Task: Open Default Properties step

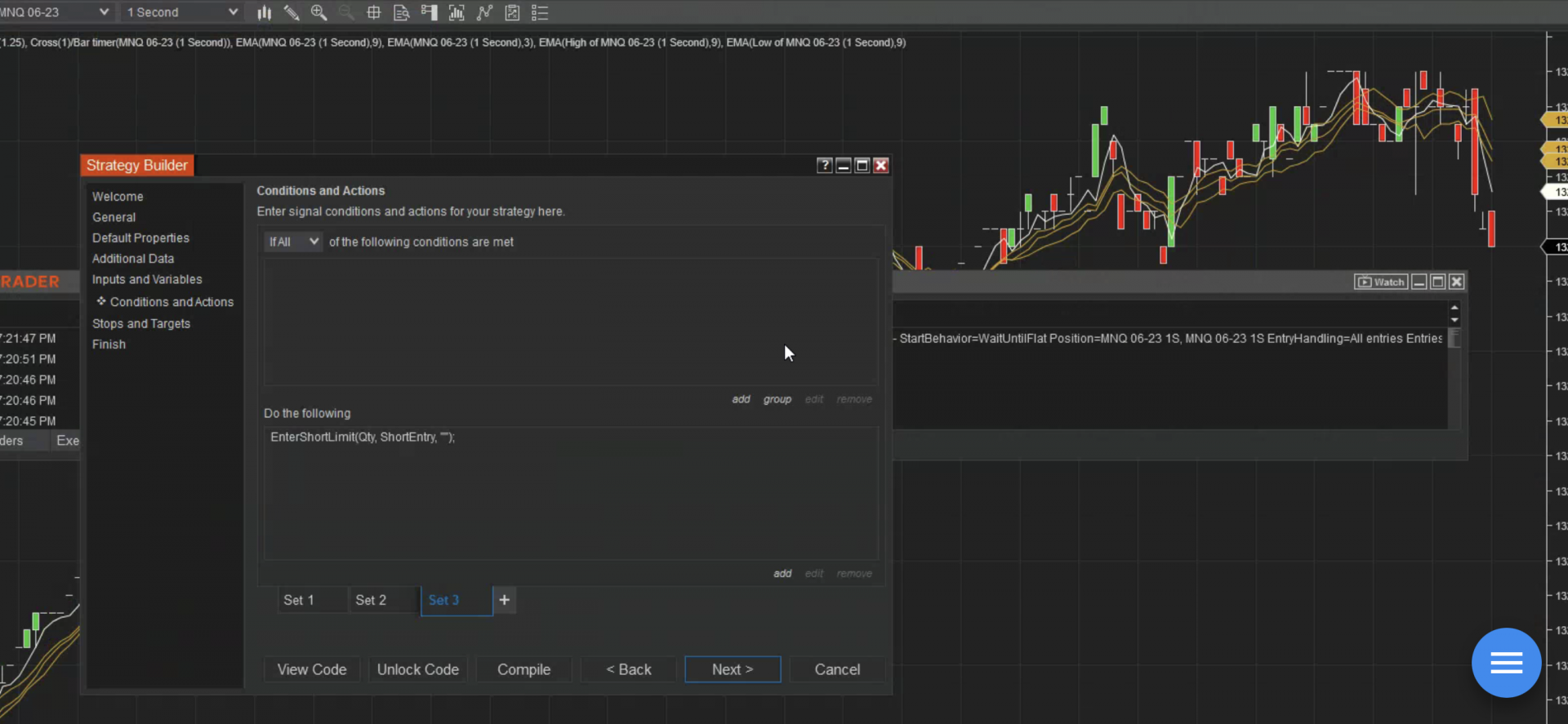Action: tap(140, 238)
